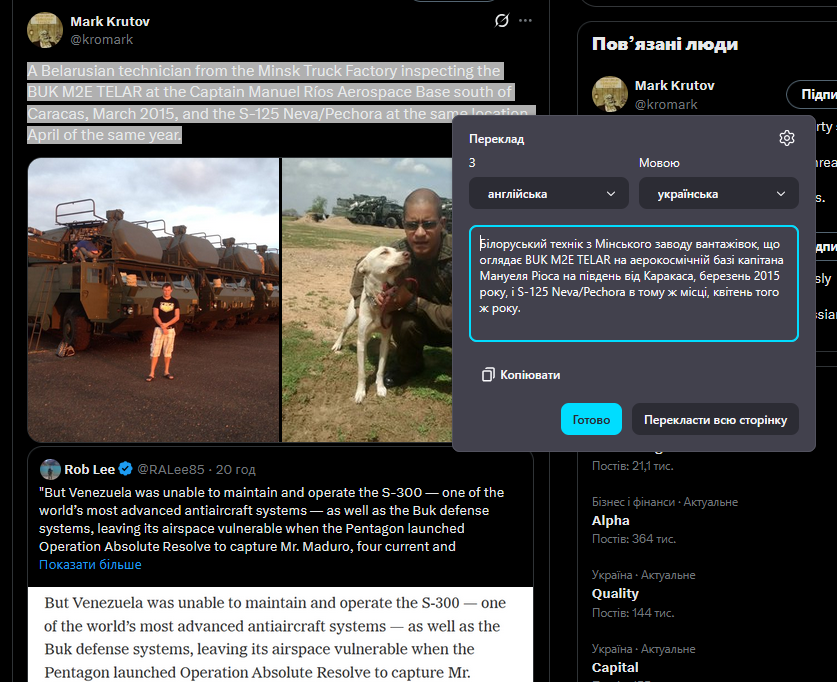The image size is (837, 682).
Task: Expand the source language dropdown showing англійська
Action: click(548, 193)
